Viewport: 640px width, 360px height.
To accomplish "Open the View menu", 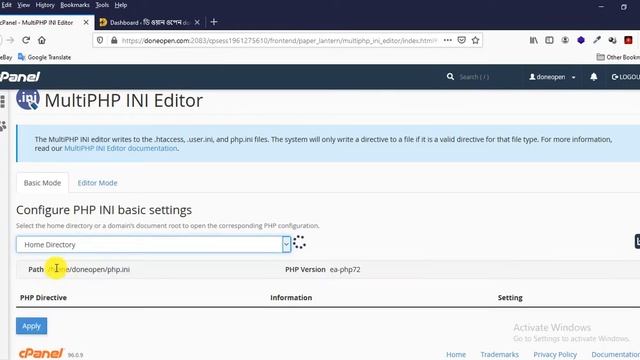I will click(24, 5).
